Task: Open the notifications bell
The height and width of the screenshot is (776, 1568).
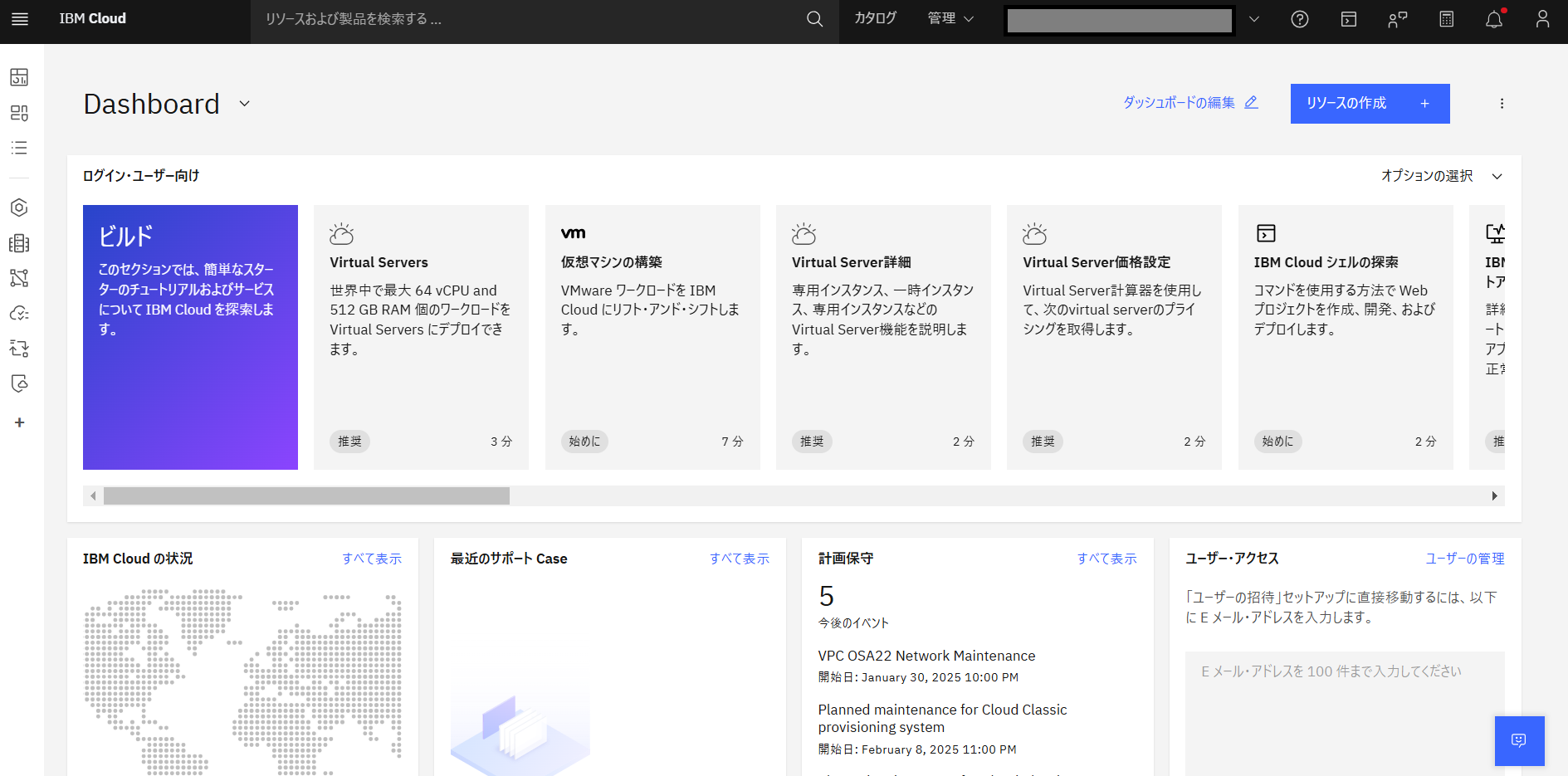Action: [1494, 19]
